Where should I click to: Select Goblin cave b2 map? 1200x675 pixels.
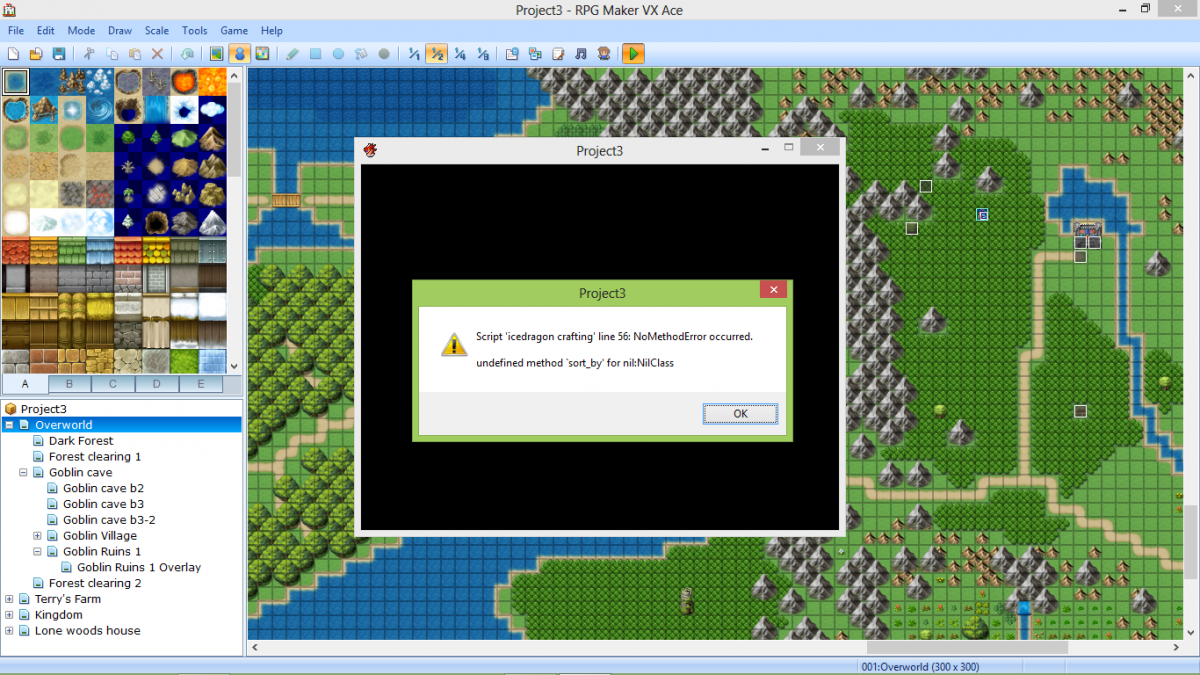click(x=103, y=488)
